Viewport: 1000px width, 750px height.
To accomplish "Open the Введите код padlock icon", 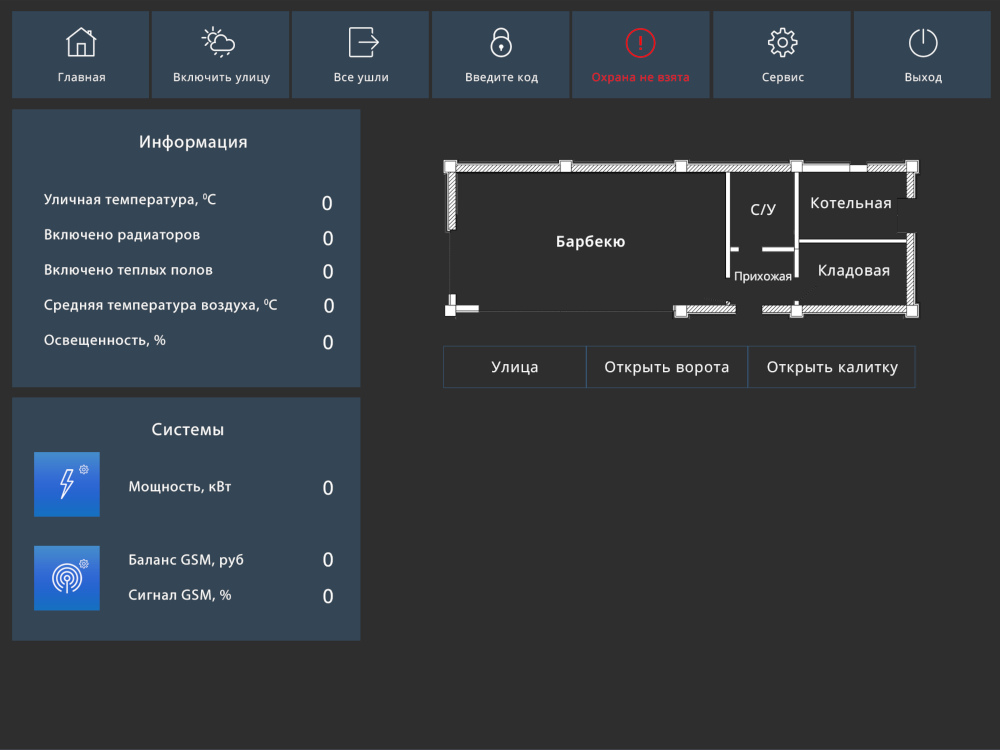I will click(x=501, y=43).
